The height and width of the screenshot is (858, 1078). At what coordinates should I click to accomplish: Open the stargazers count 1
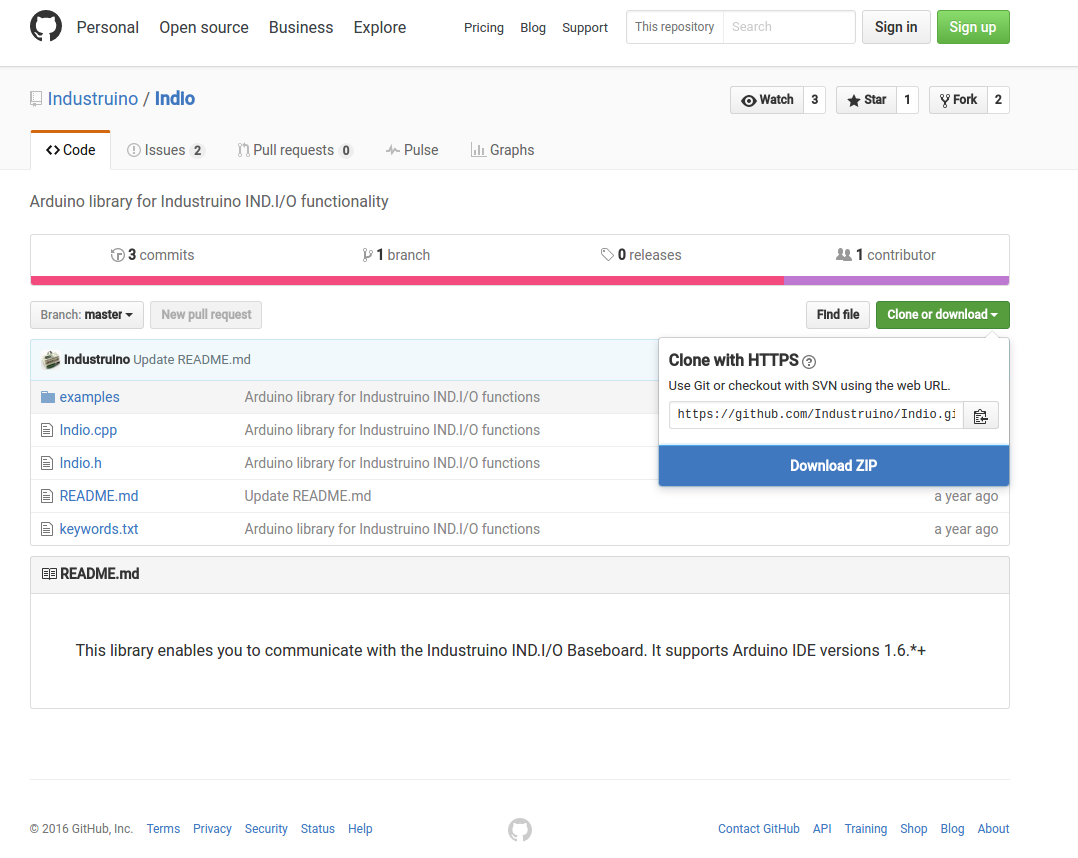[x=908, y=100]
